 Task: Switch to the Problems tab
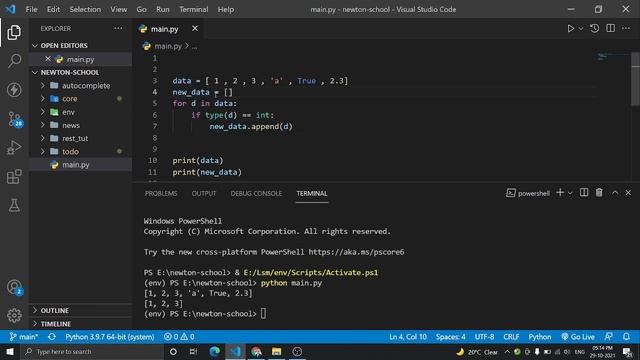[x=161, y=193]
